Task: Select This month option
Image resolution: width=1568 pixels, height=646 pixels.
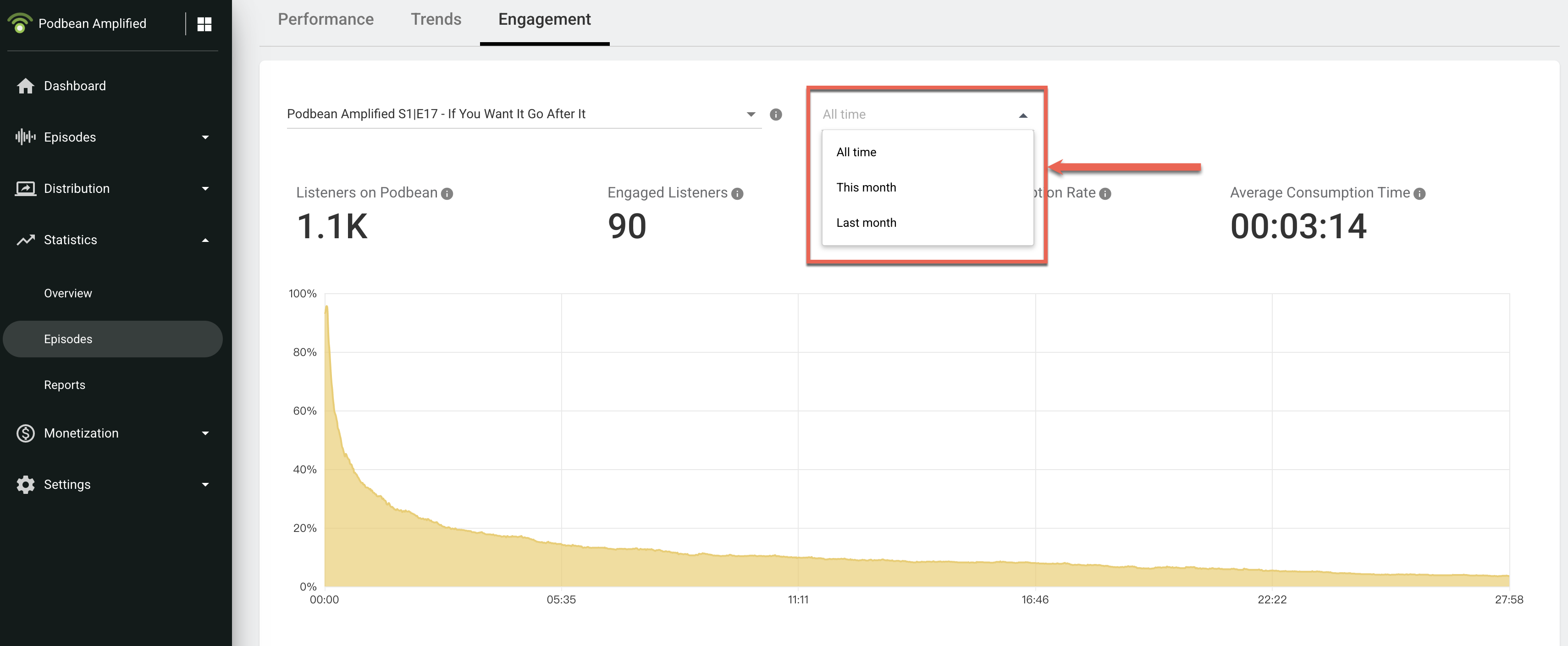Action: point(866,187)
